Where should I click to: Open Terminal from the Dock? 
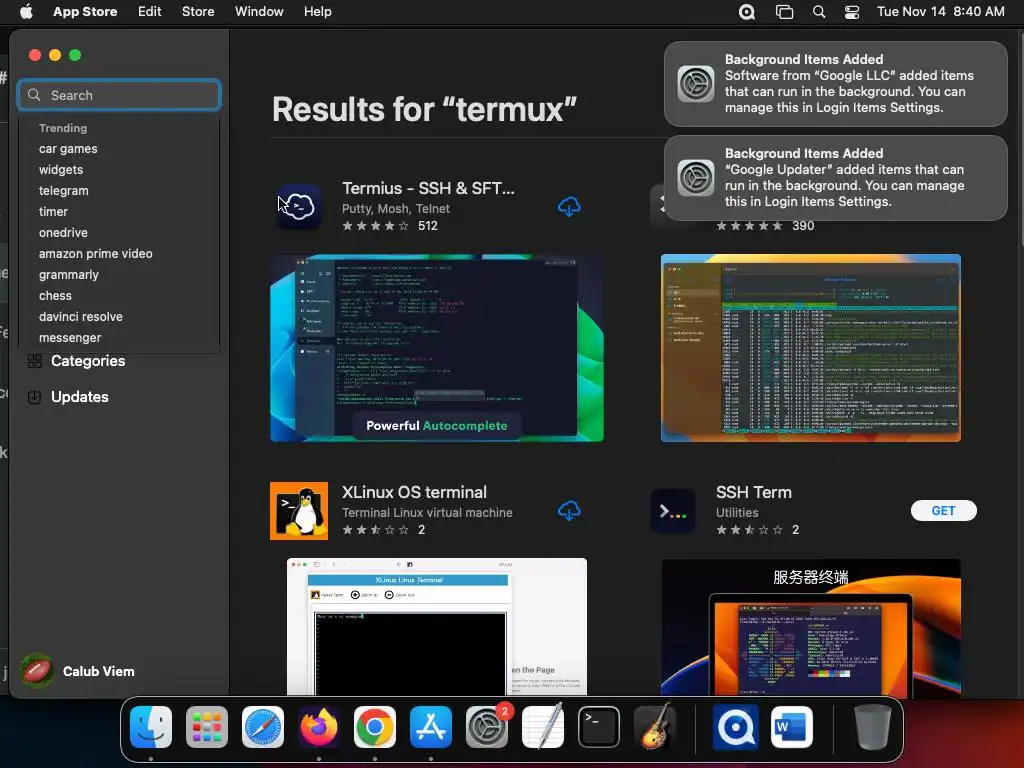(599, 727)
